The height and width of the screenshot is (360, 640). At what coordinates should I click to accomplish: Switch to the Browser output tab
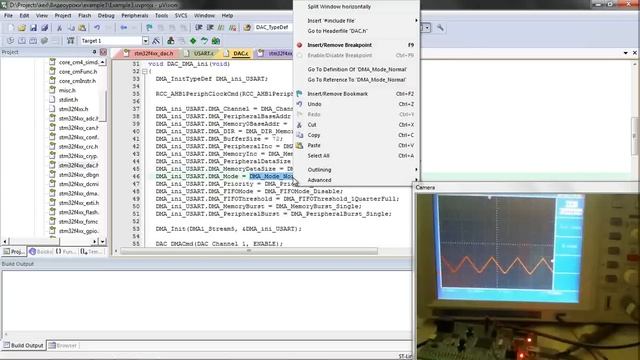click(x=62, y=345)
